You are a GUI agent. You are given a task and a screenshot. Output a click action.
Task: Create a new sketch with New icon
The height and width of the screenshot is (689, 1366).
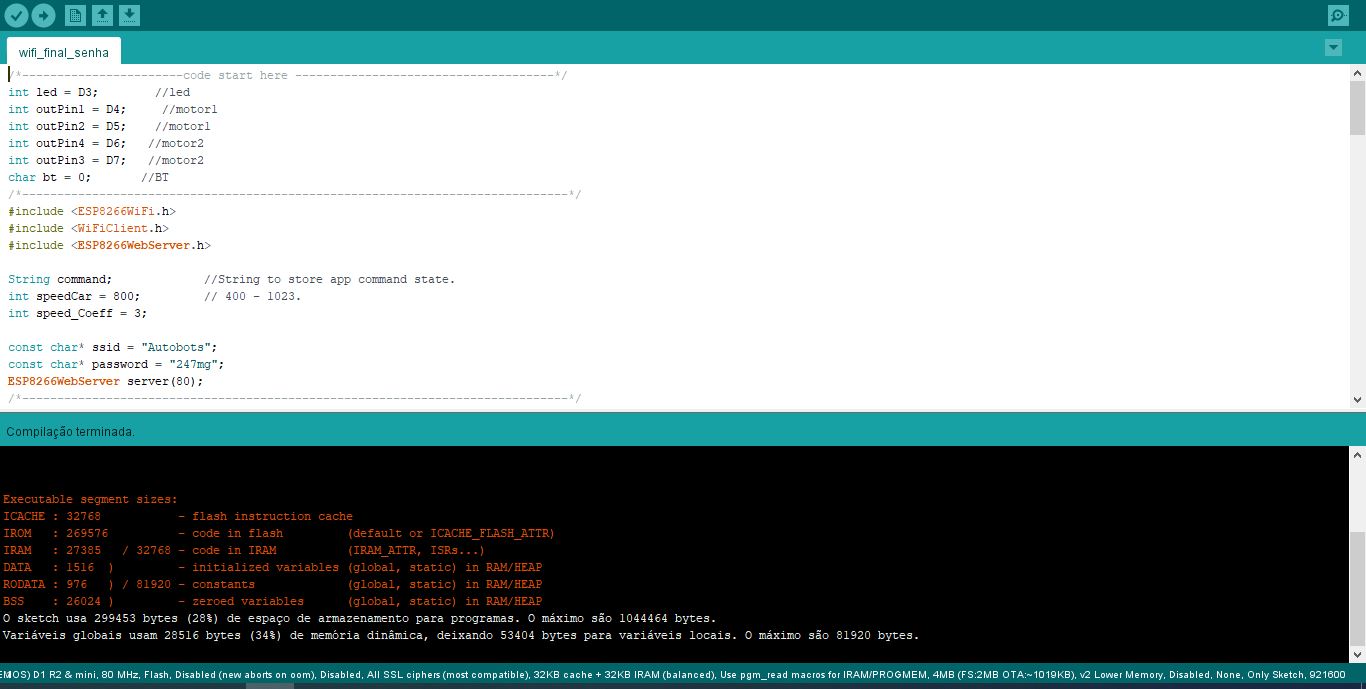pyautogui.click(x=75, y=15)
